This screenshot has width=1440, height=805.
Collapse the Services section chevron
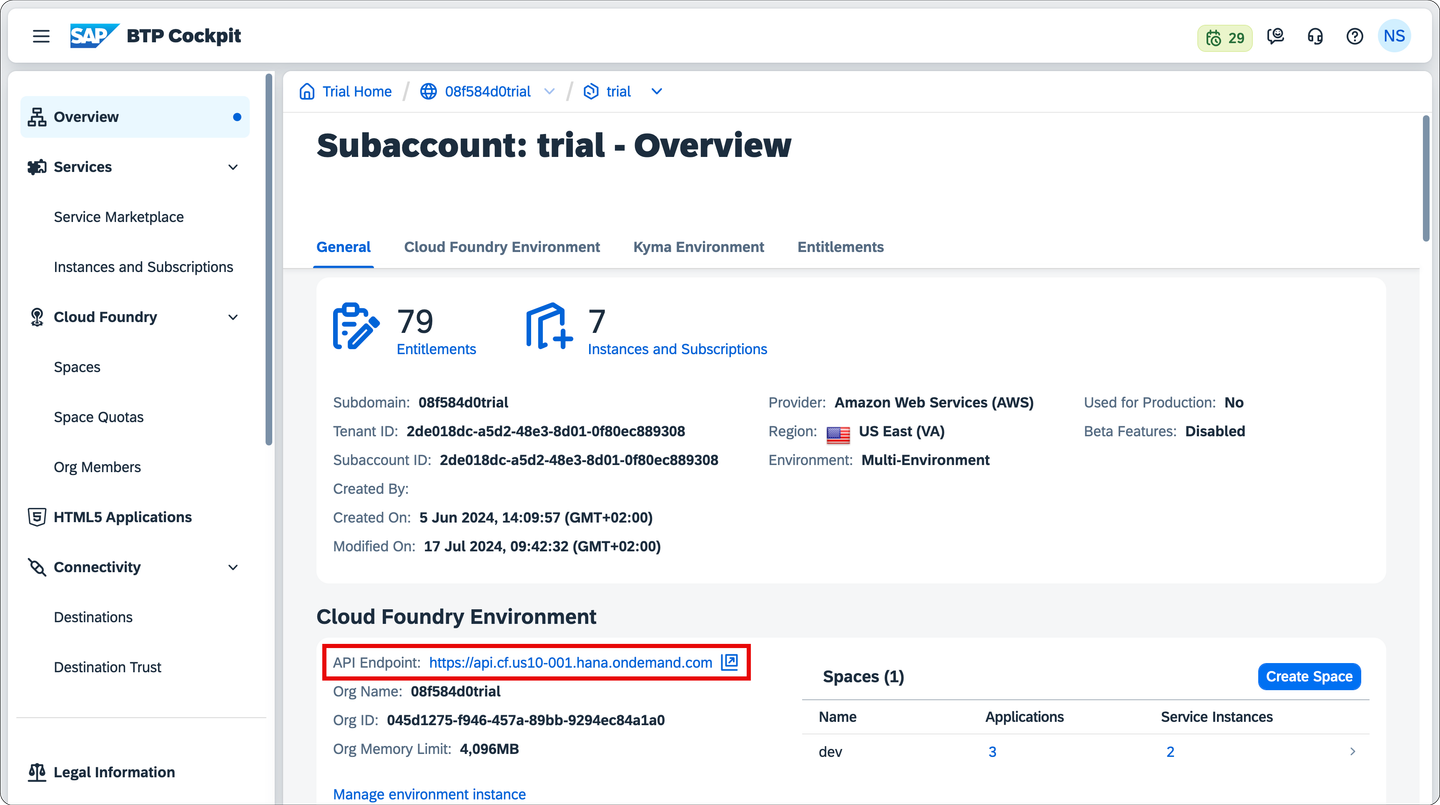[x=233, y=167]
